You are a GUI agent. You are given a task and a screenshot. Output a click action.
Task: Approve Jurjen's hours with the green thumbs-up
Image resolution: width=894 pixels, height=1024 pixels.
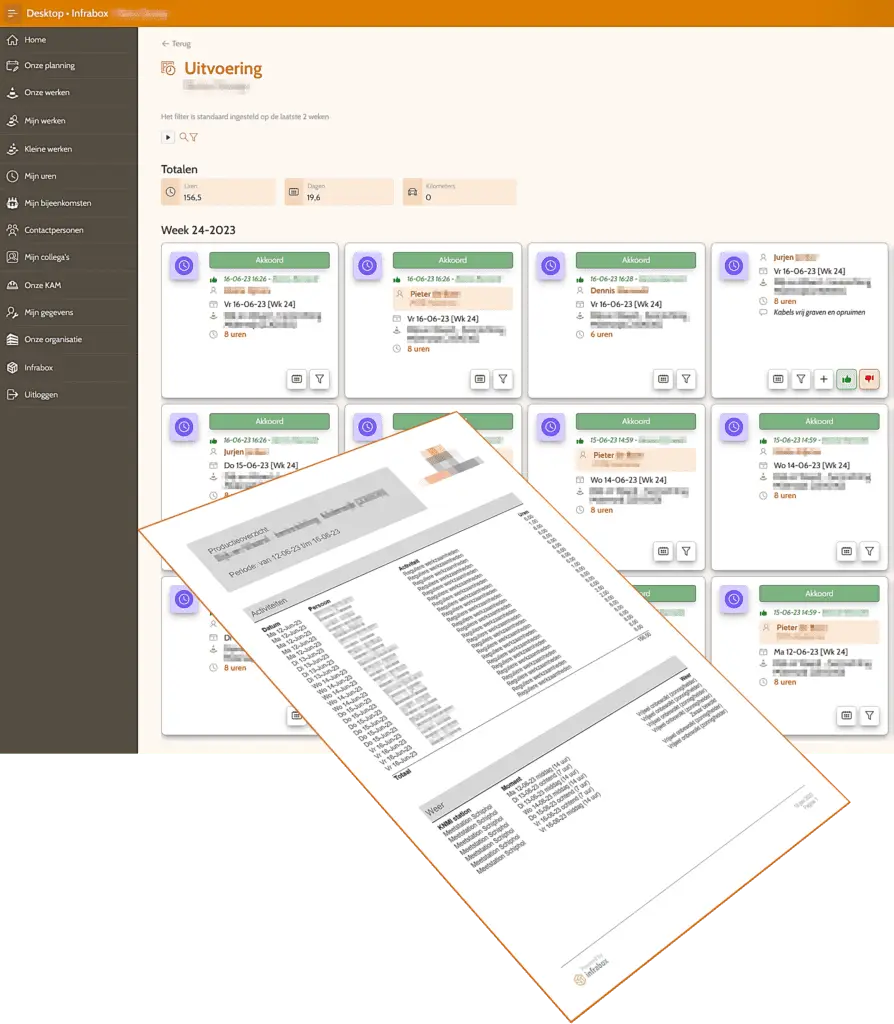[846, 379]
